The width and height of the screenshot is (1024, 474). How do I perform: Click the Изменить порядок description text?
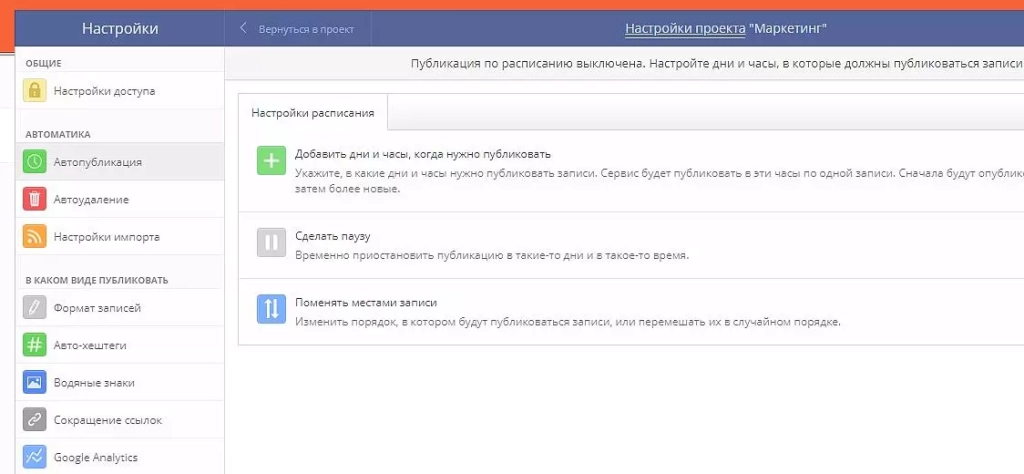(568, 322)
